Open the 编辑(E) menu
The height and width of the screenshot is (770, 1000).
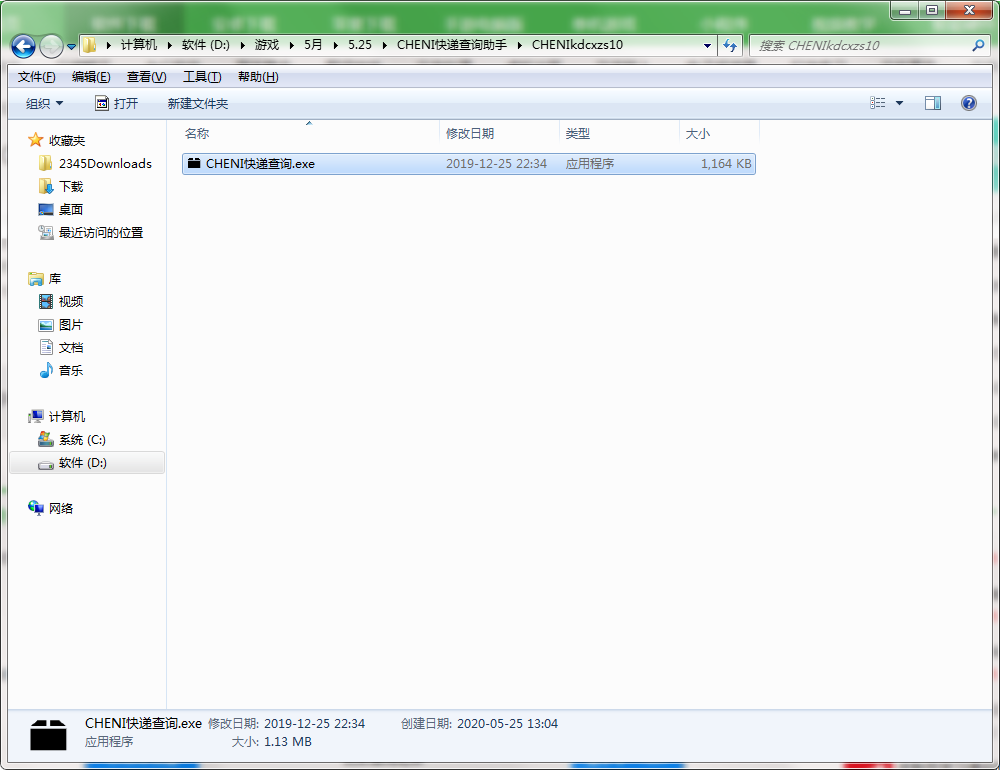[91, 77]
